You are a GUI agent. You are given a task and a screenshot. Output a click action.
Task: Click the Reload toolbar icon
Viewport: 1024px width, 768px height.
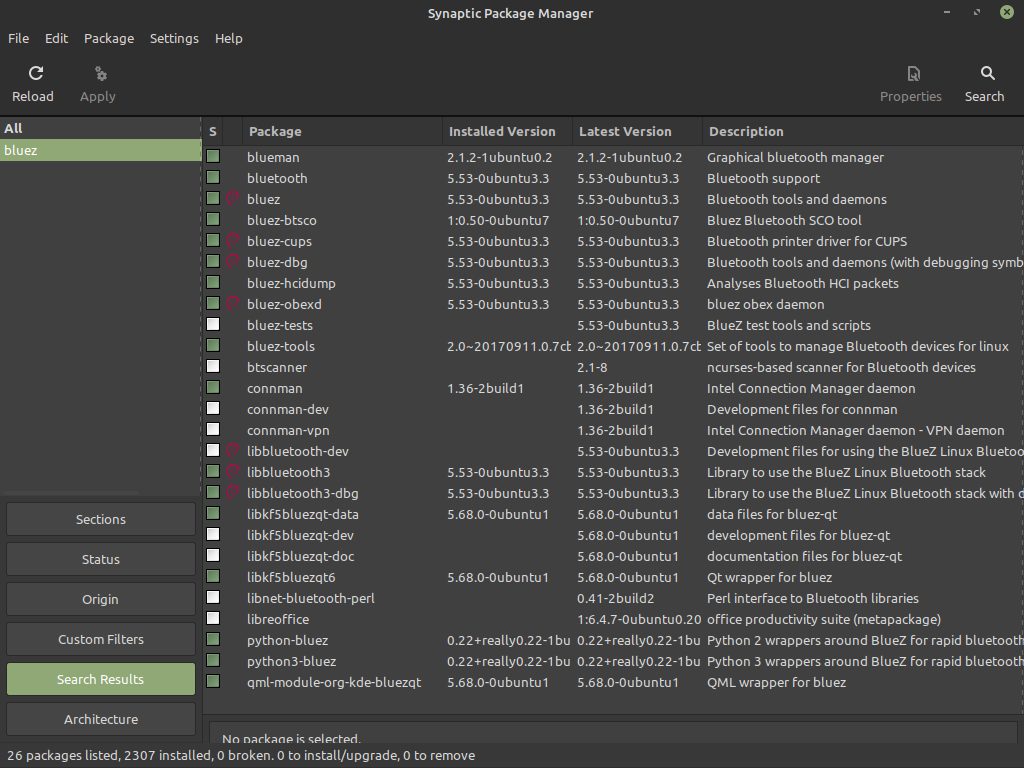point(36,74)
